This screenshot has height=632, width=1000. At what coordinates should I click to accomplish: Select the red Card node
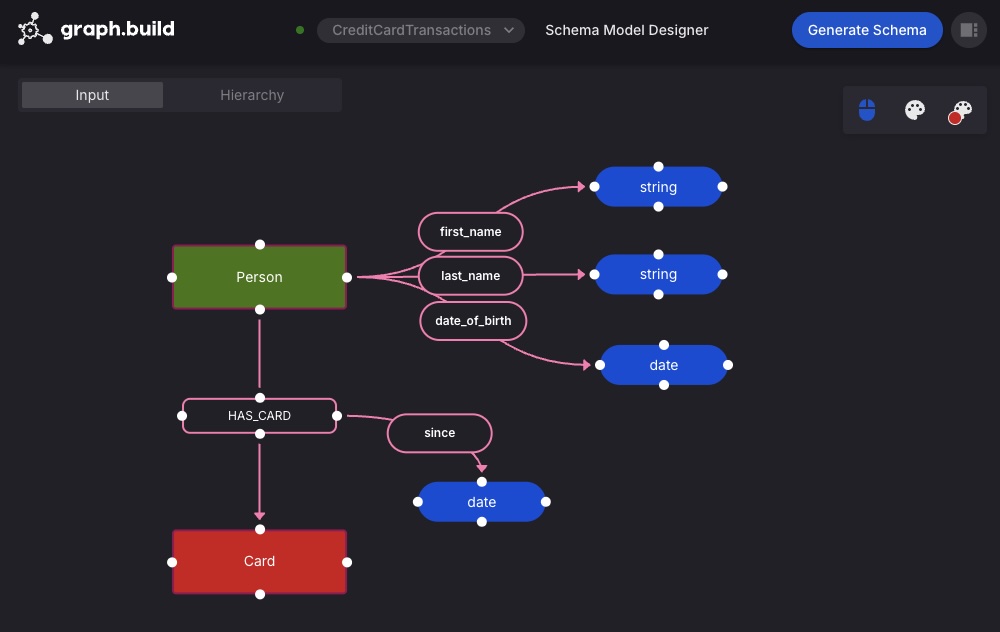(x=259, y=561)
